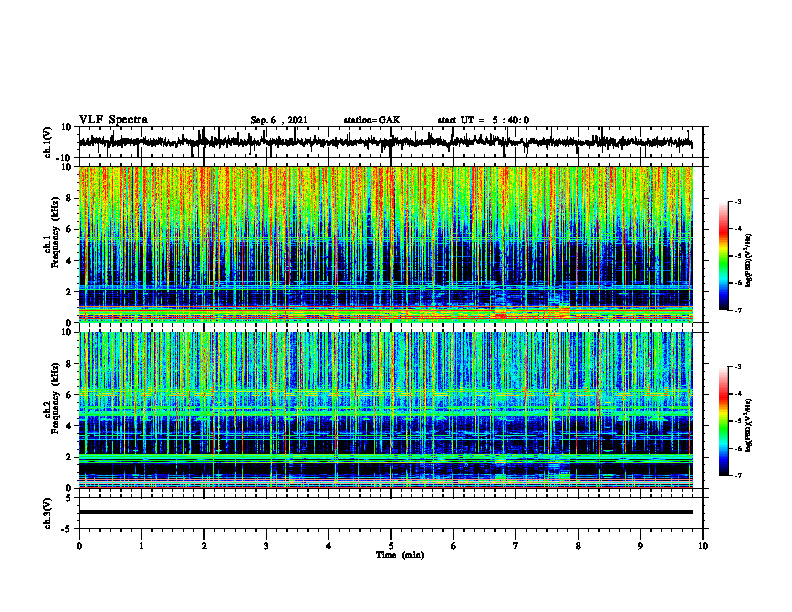Click time axis tick label "1"

tap(141, 546)
